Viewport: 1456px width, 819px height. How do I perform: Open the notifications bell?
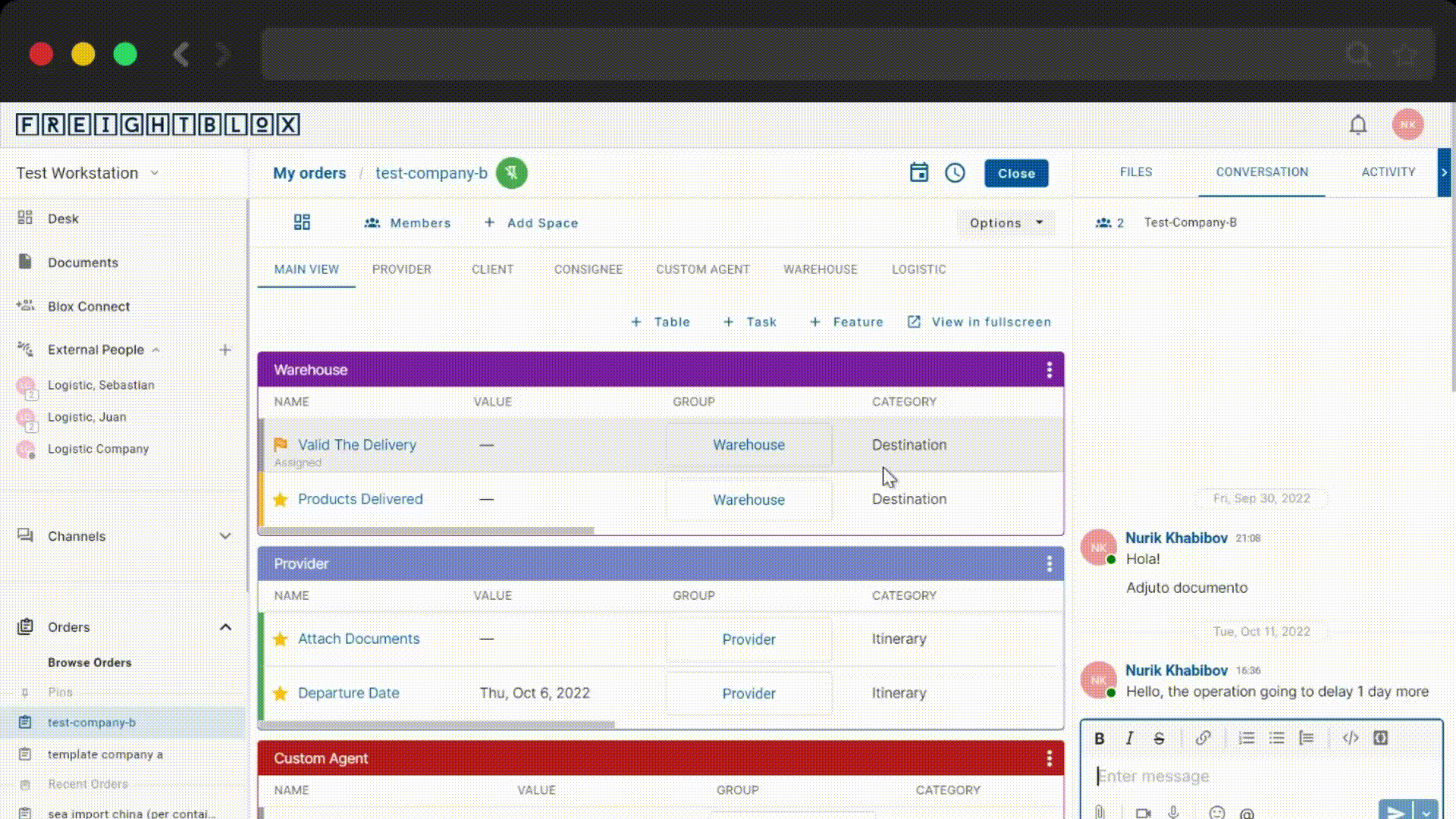1357,125
